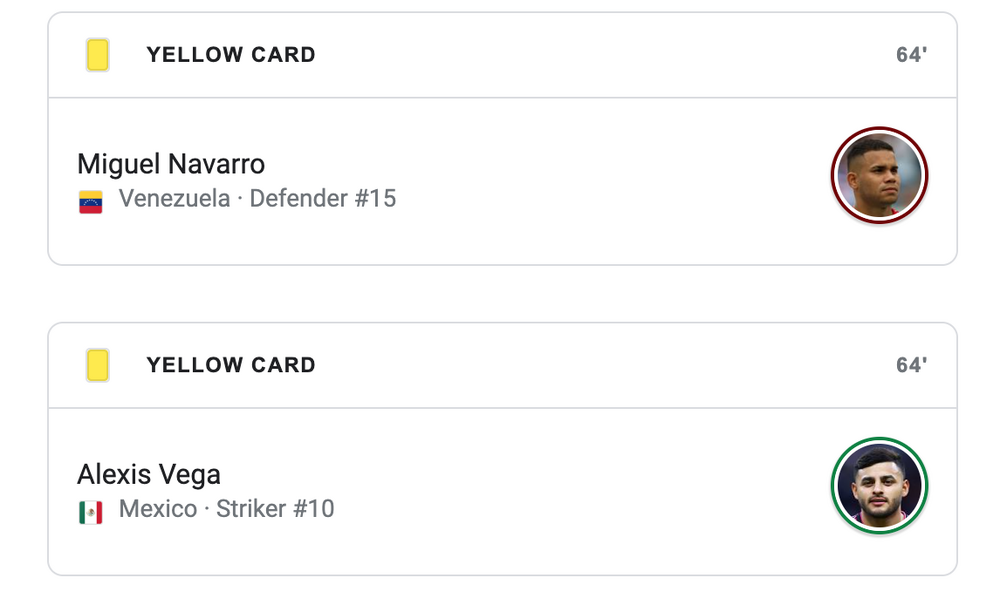The height and width of the screenshot is (612, 1000).
Task: Click the 64' timestamp on Navarro's card
Action: pos(911,55)
